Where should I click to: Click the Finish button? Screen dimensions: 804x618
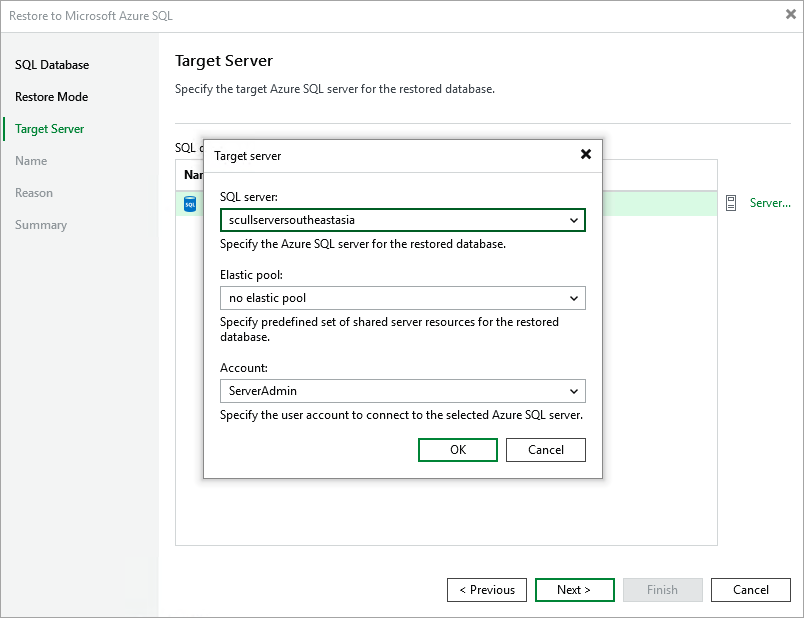[662, 590]
